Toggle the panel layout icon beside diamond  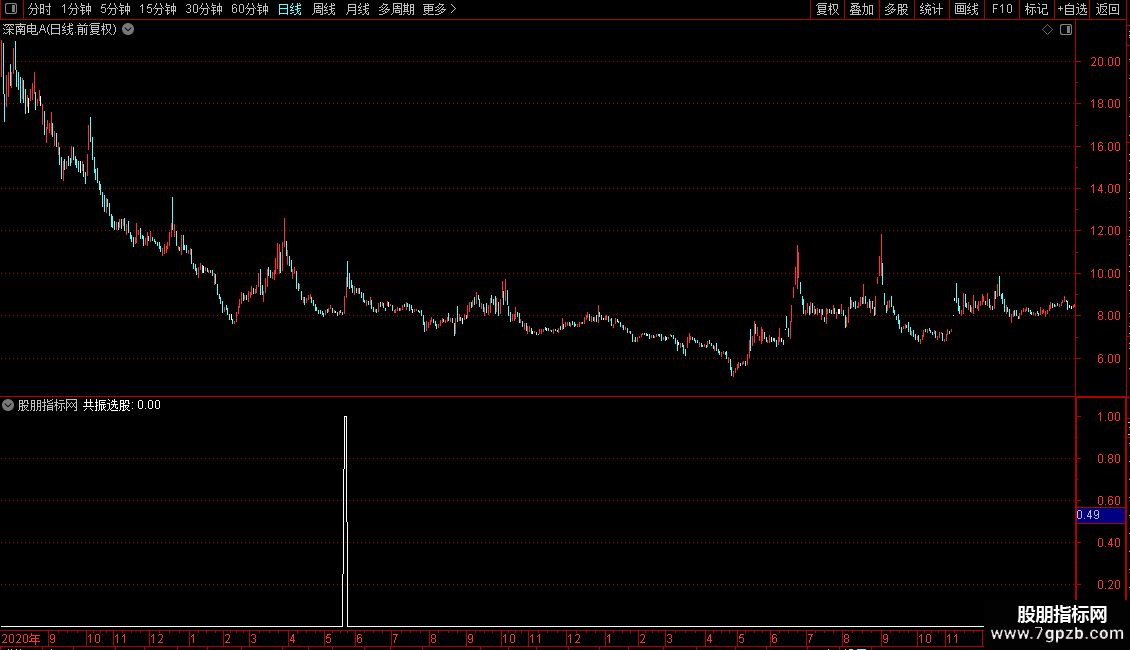(x=1066, y=30)
